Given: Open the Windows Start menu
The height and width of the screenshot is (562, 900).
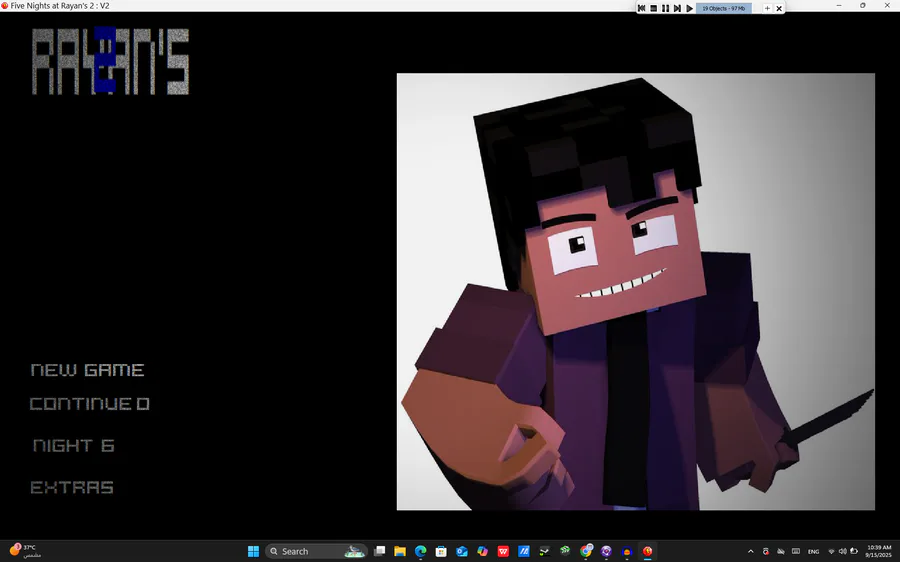Looking at the screenshot, I should [x=253, y=551].
